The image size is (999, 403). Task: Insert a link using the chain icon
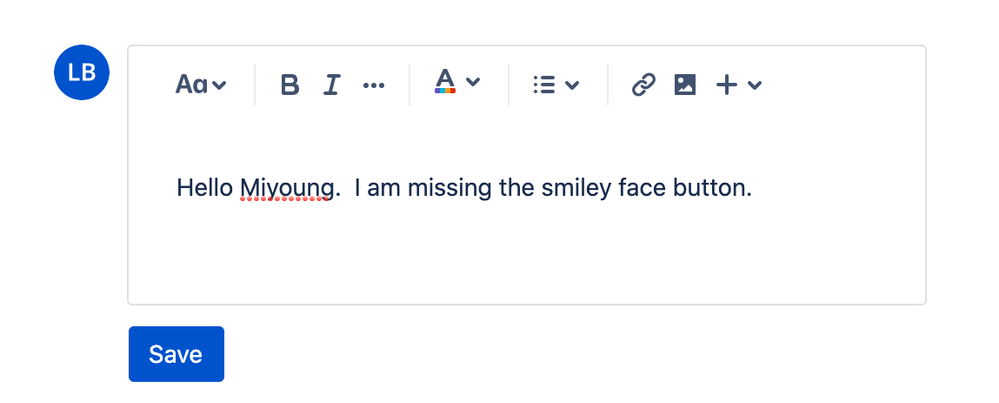point(643,84)
